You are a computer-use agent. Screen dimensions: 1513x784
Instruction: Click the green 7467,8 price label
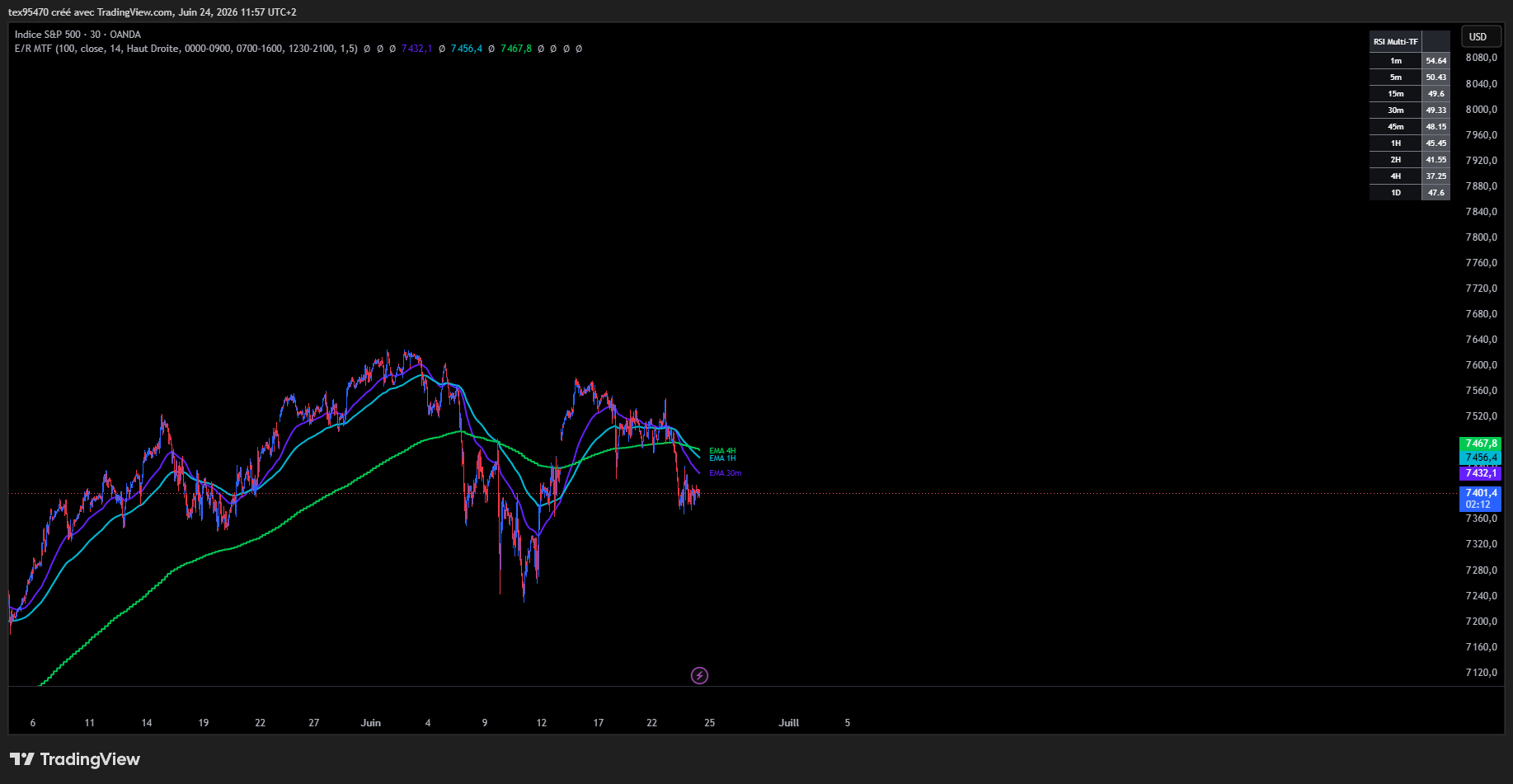click(x=1480, y=444)
